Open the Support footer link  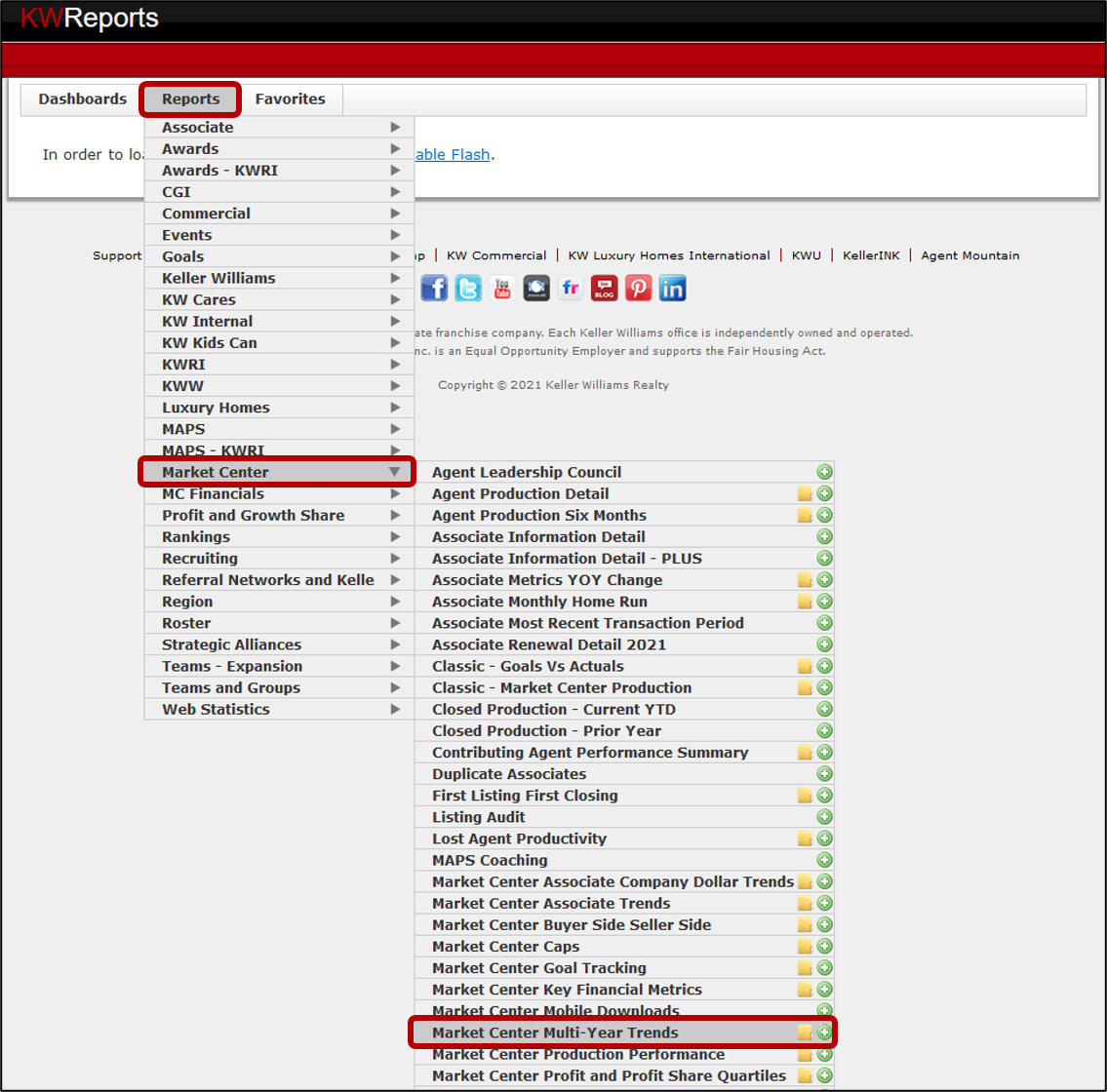click(x=117, y=255)
